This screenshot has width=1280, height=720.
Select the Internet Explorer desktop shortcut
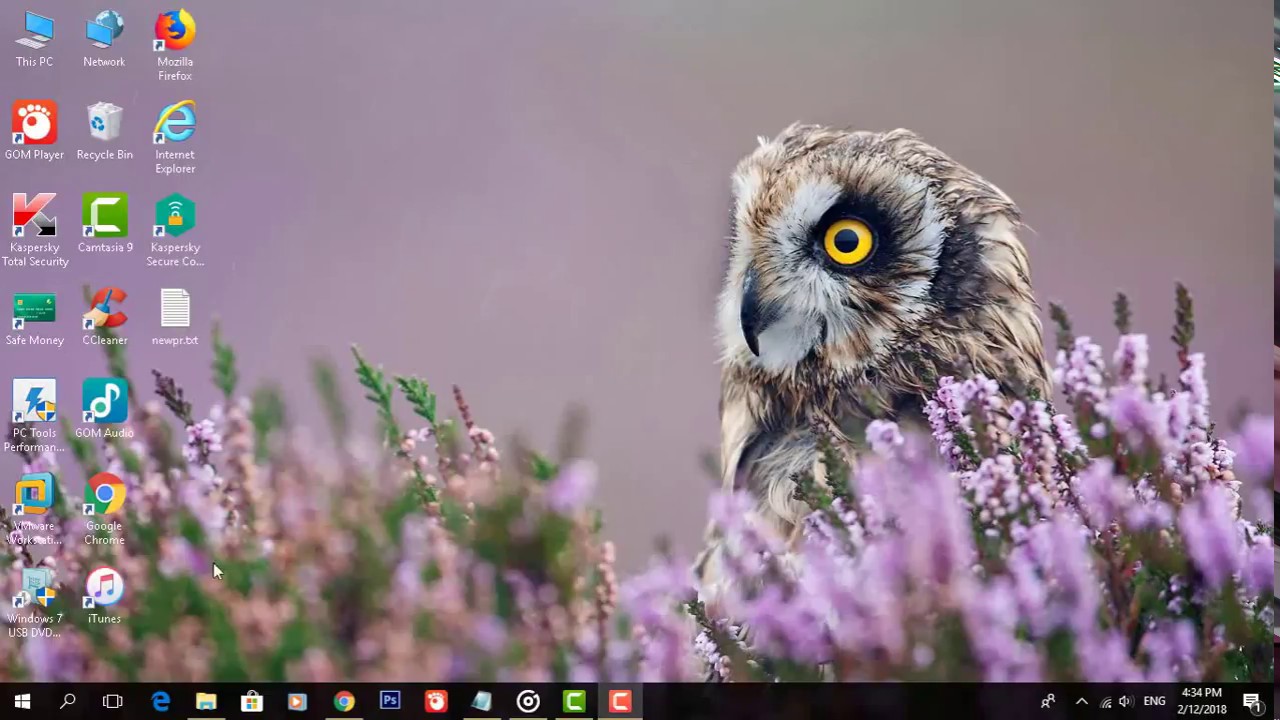pyautogui.click(x=175, y=139)
